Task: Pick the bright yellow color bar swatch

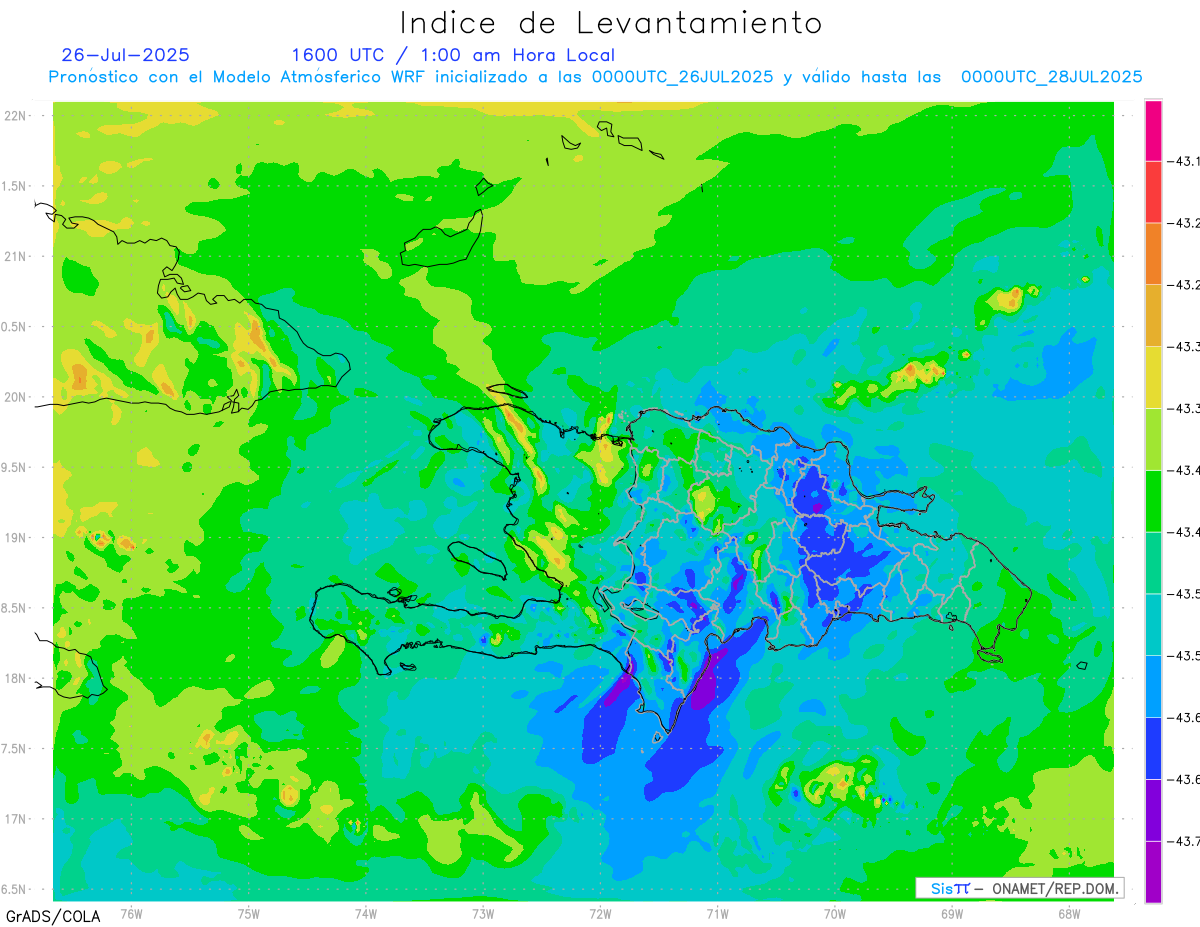Action: pyautogui.click(x=1153, y=377)
